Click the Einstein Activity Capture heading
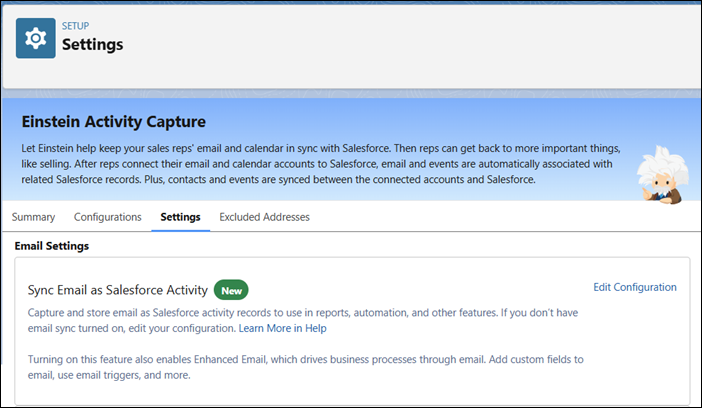 point(114,121)
